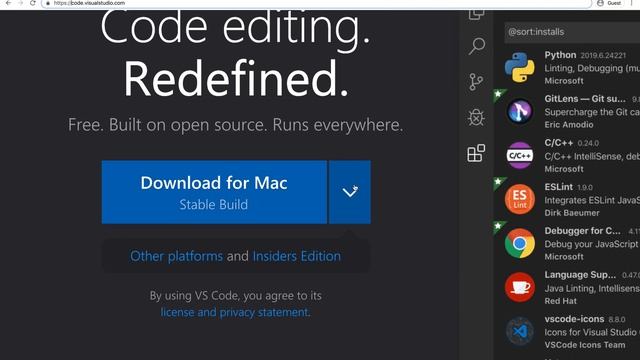
Task: Click the browser address bar URL
Action: pos(89,3)
